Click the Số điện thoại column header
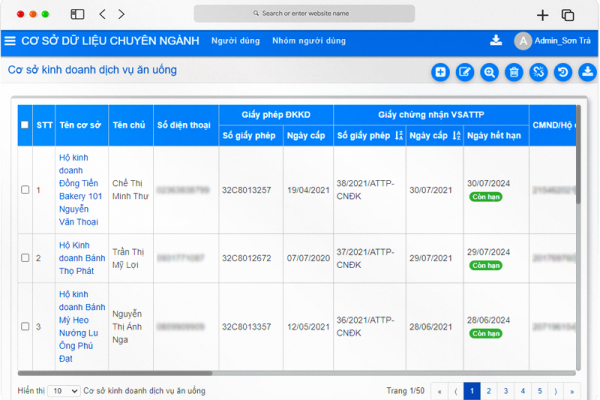 (x=184, y=125)
